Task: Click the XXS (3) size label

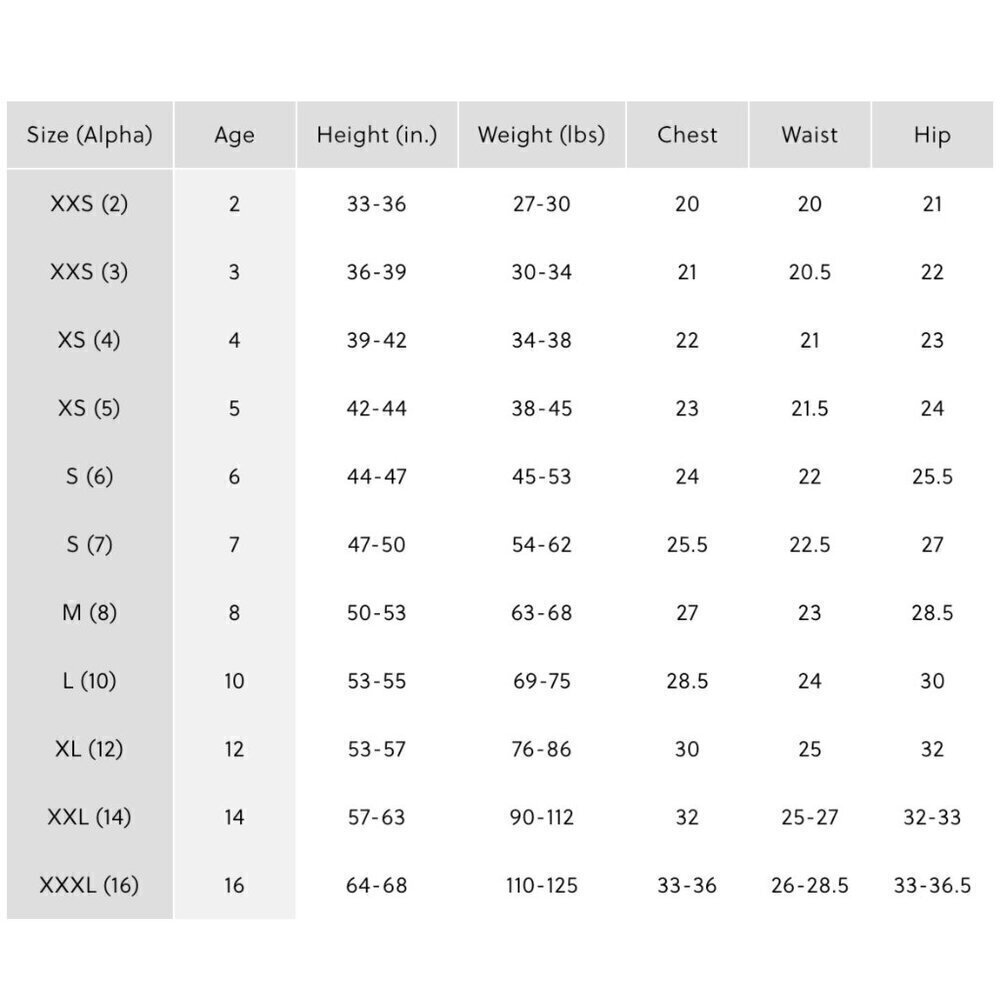Action: [x=89, y=272]
